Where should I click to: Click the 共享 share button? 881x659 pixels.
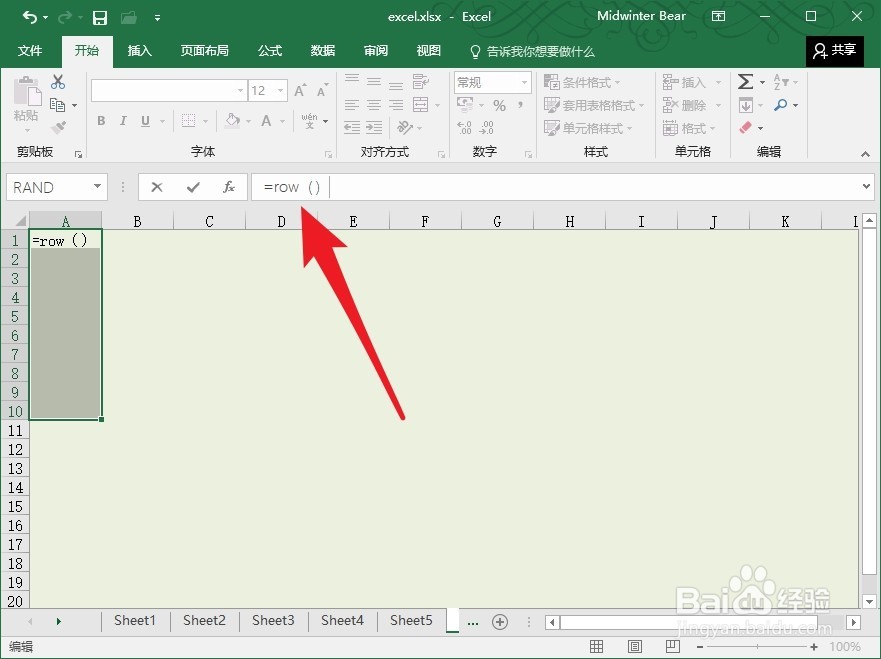click(x=834, y=51)
